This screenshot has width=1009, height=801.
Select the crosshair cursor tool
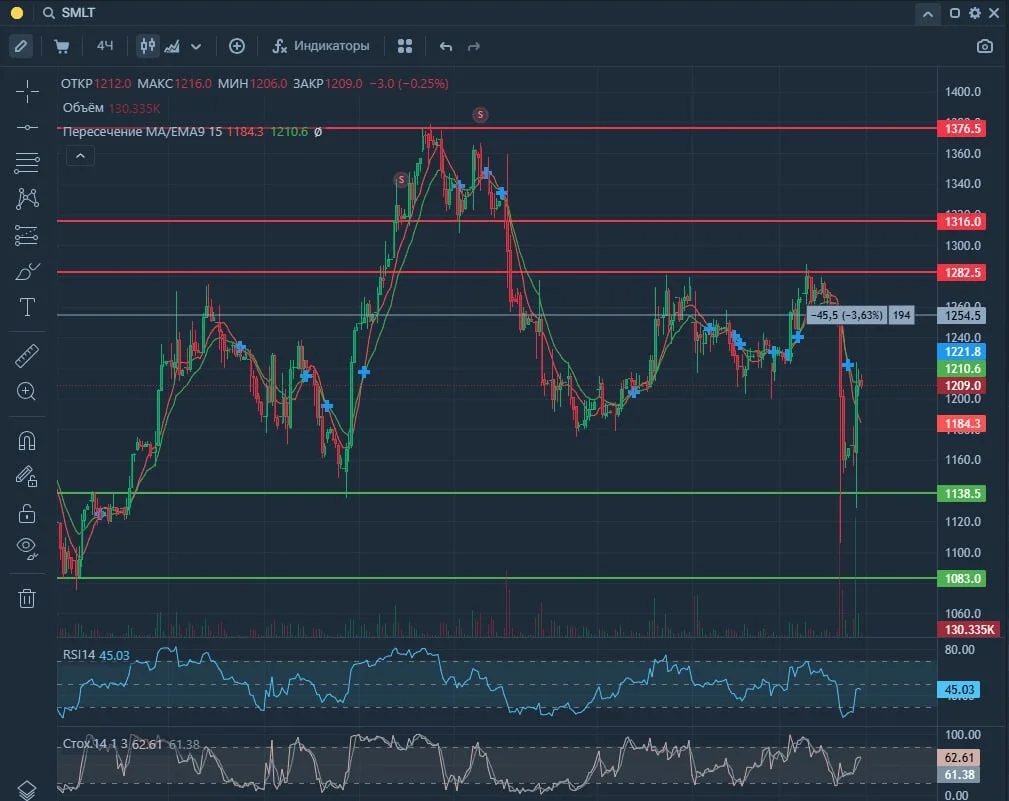point(27,91)
